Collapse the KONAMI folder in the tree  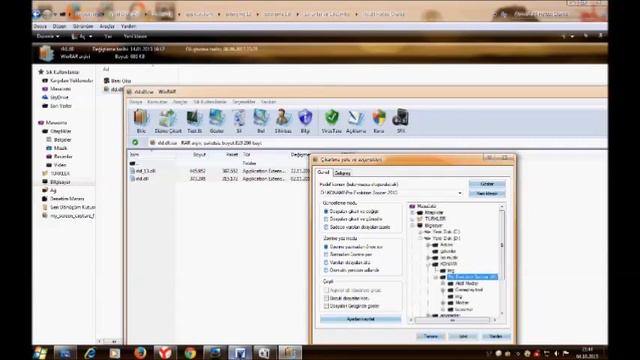pyautogui.click(x=428, y=264)
